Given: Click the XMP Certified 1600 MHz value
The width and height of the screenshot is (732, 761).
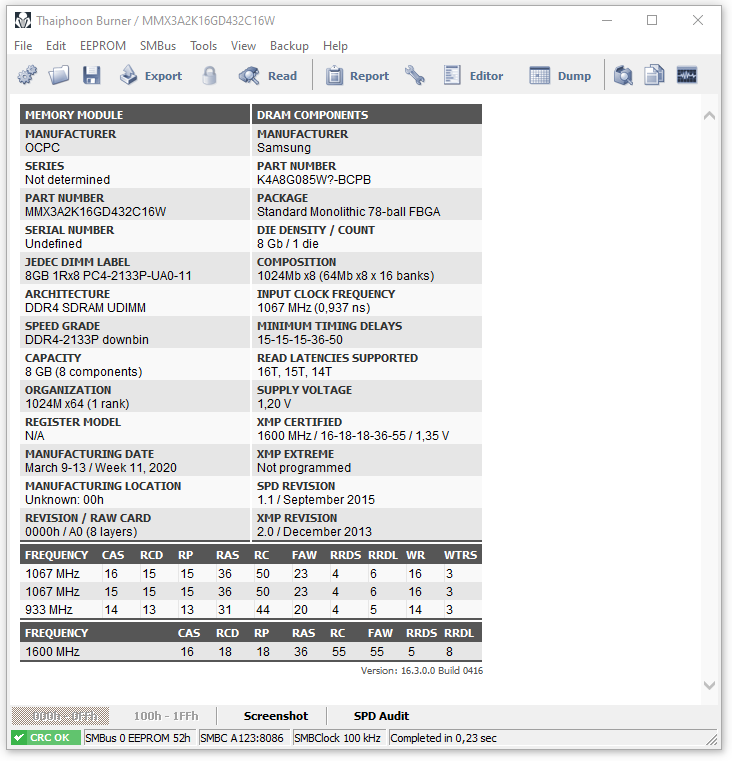Looking at the screenshot, I should (353, 436).
